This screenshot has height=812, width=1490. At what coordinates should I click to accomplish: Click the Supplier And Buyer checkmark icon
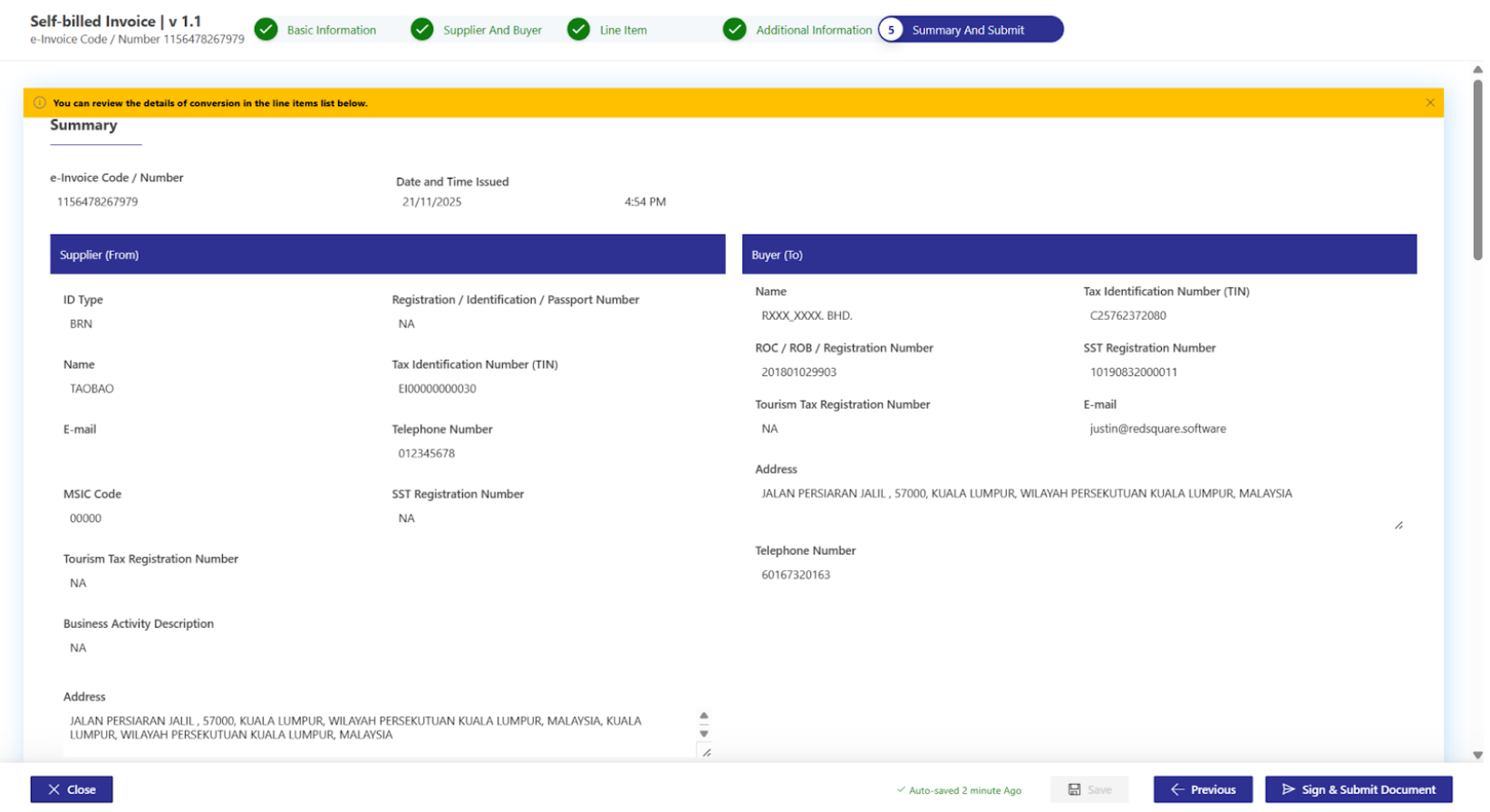tap(421, 30)
